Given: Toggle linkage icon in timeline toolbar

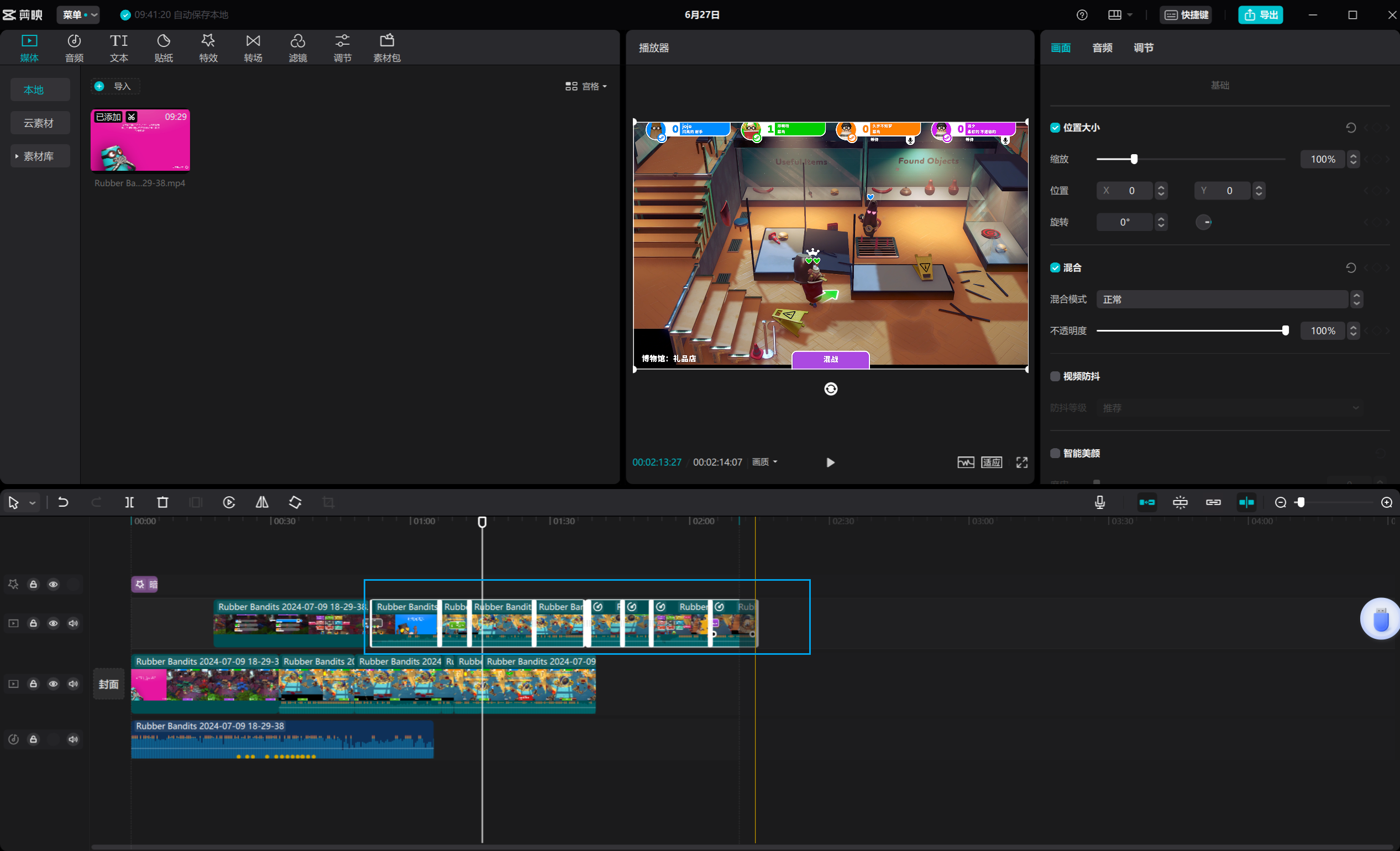Looking at the screenshot, I should coord(1213,502).
